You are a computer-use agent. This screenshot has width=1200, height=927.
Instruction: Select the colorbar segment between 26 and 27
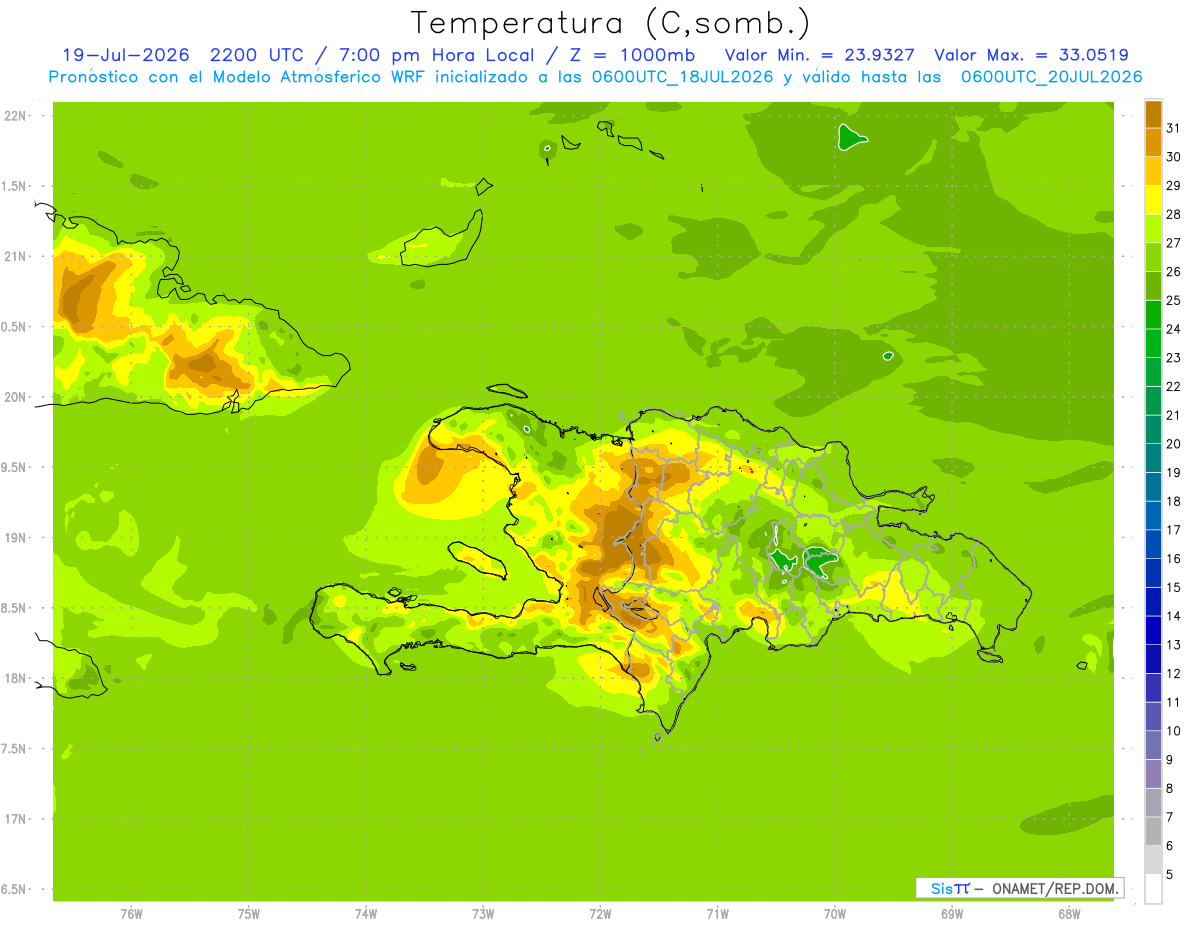tap(1153, 258)
